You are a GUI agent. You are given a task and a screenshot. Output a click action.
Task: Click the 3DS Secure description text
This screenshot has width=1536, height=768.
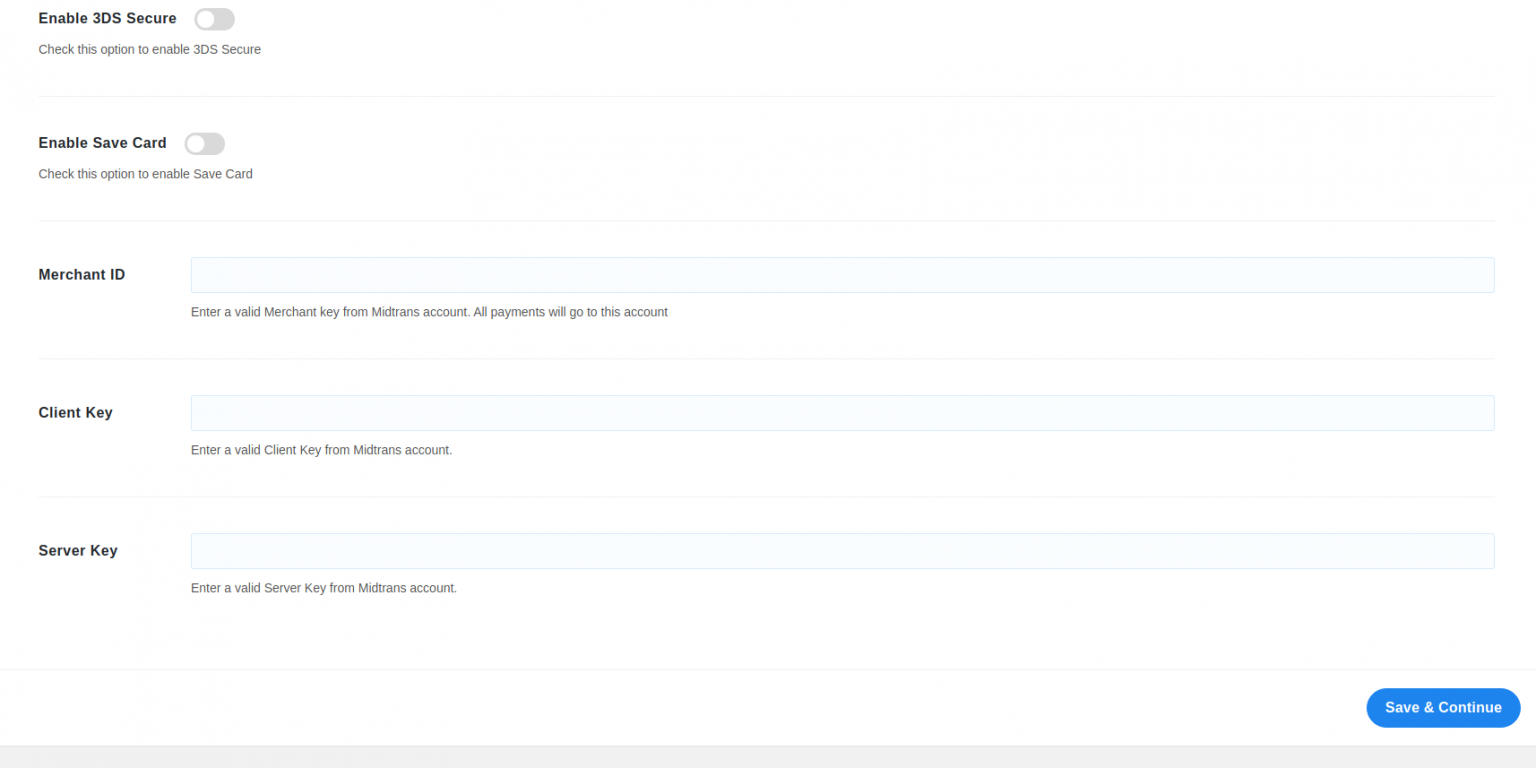coord(149,49)
